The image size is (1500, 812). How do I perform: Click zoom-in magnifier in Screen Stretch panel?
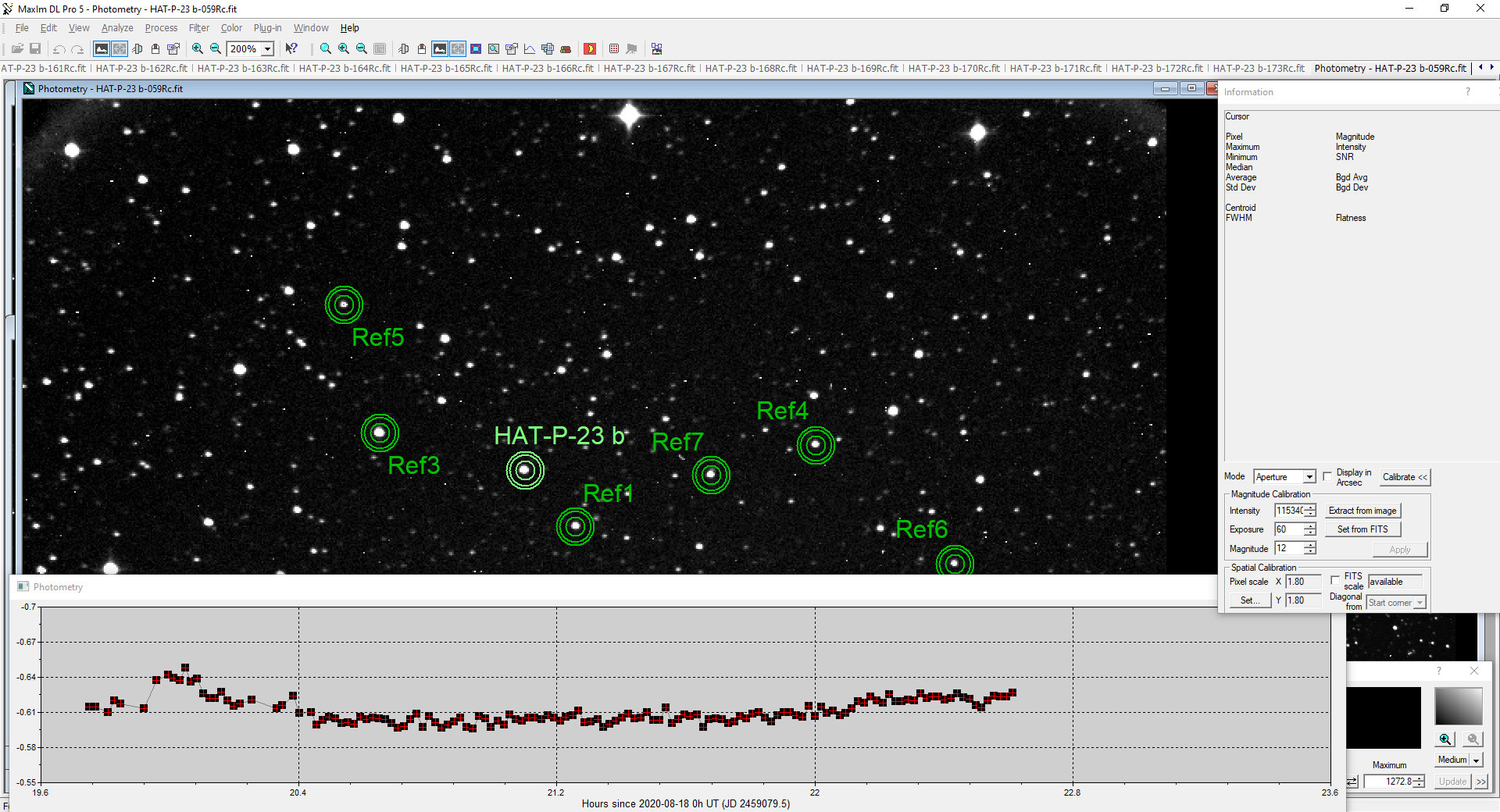[x=1445, y=739]
